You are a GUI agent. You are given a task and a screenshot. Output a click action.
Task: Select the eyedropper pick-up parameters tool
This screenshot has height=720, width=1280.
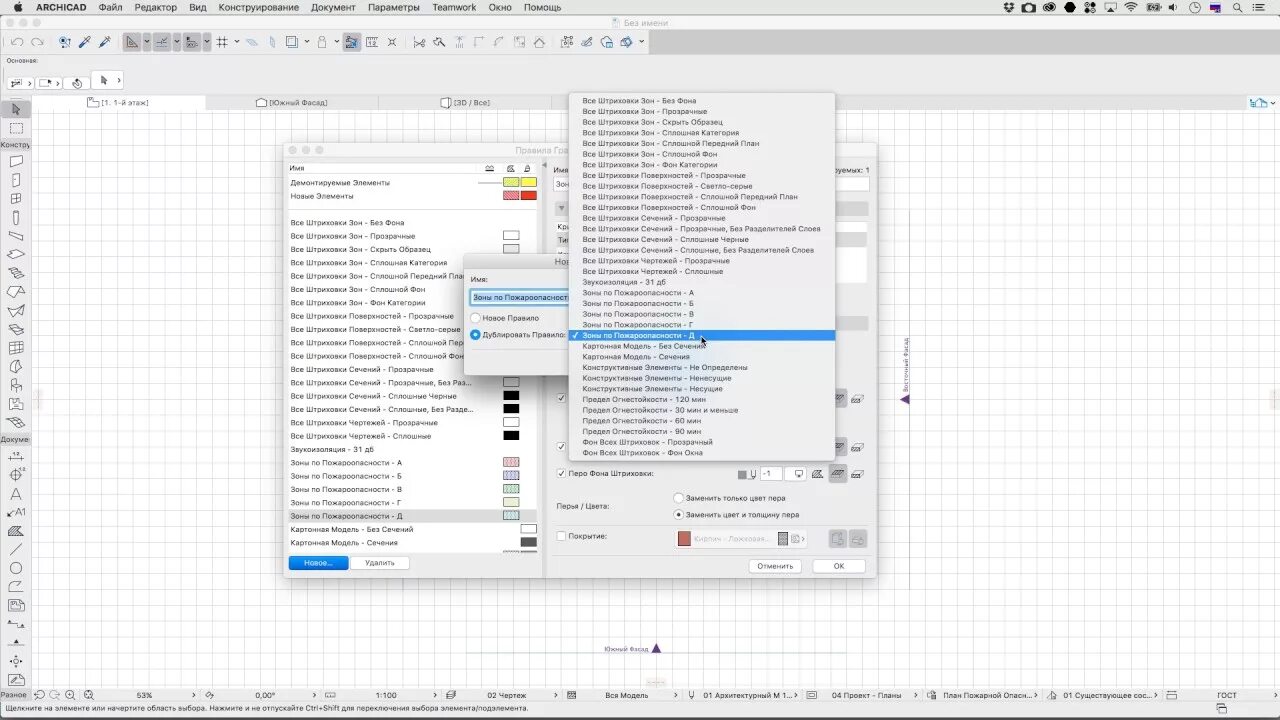(85, 42)
